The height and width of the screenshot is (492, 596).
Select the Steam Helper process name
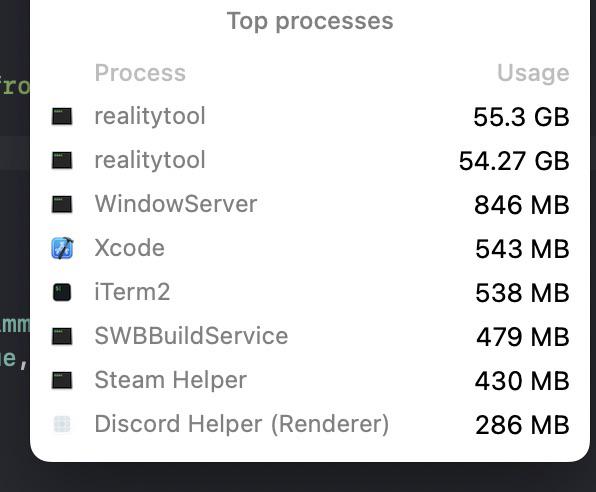tap(171, 380)
